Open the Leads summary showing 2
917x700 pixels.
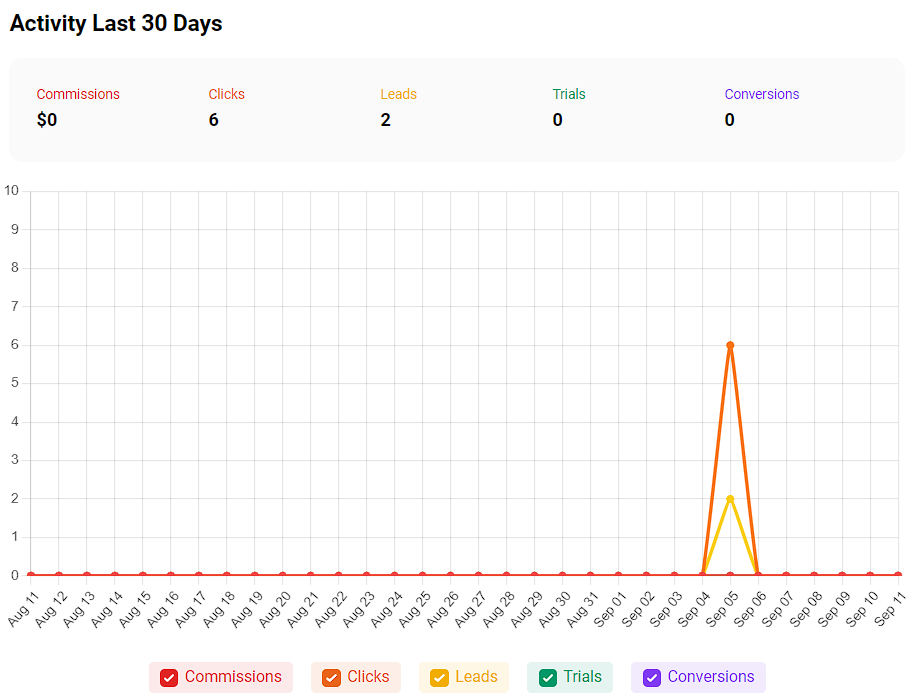385,119
